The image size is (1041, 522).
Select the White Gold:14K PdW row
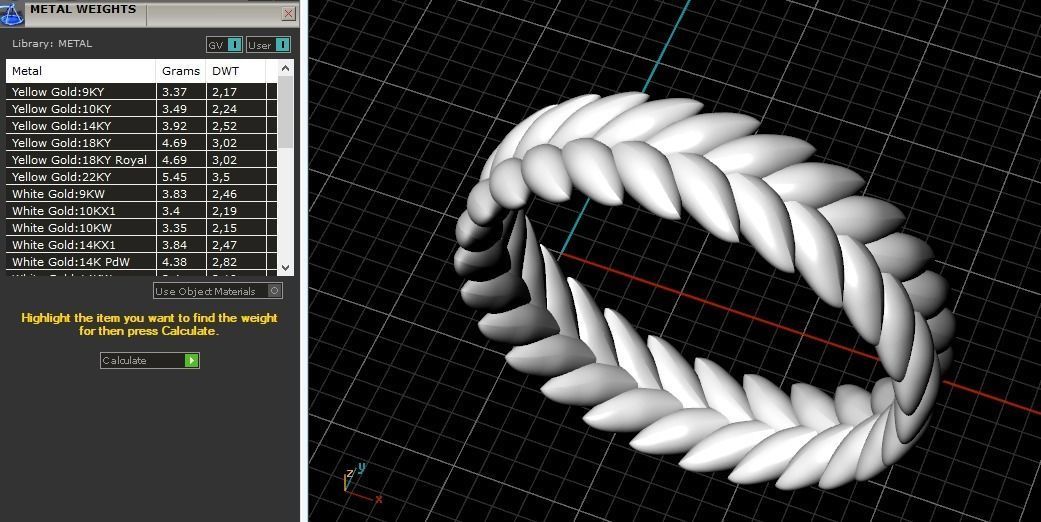coord(141,262)
